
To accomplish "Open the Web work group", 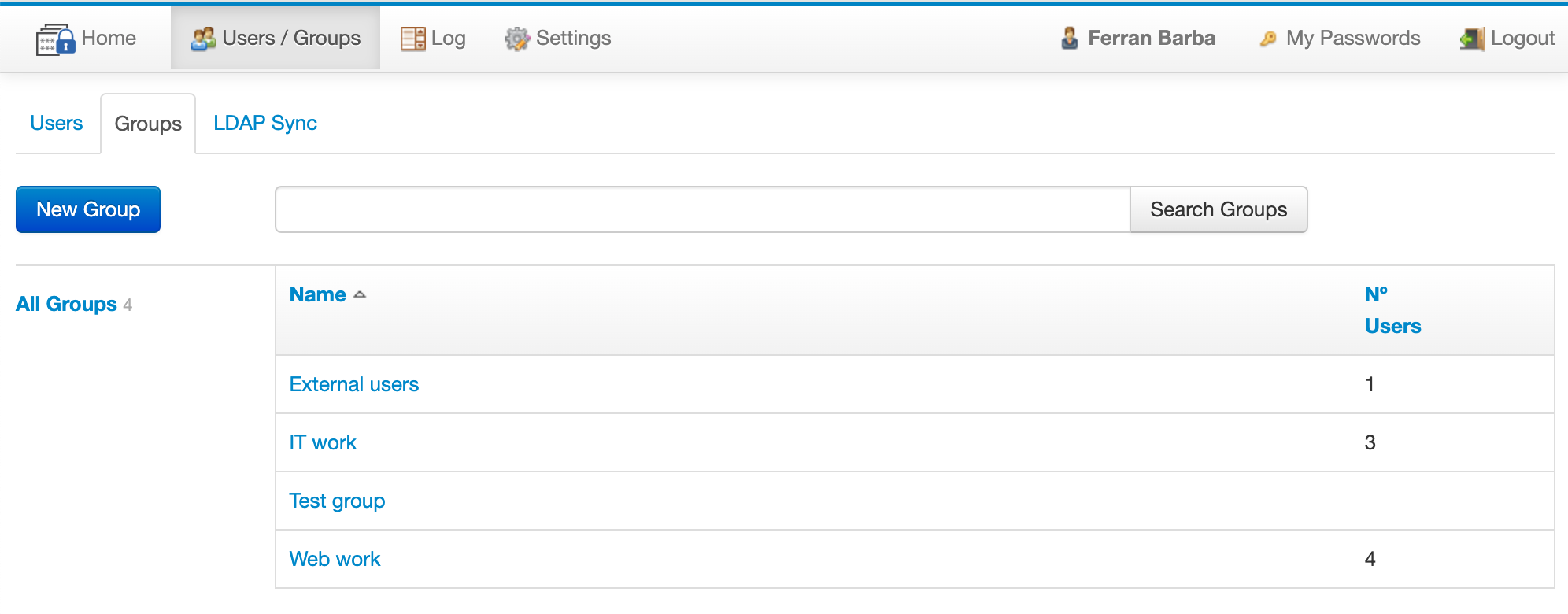I will pyautogui.click(x=335, y=559).
